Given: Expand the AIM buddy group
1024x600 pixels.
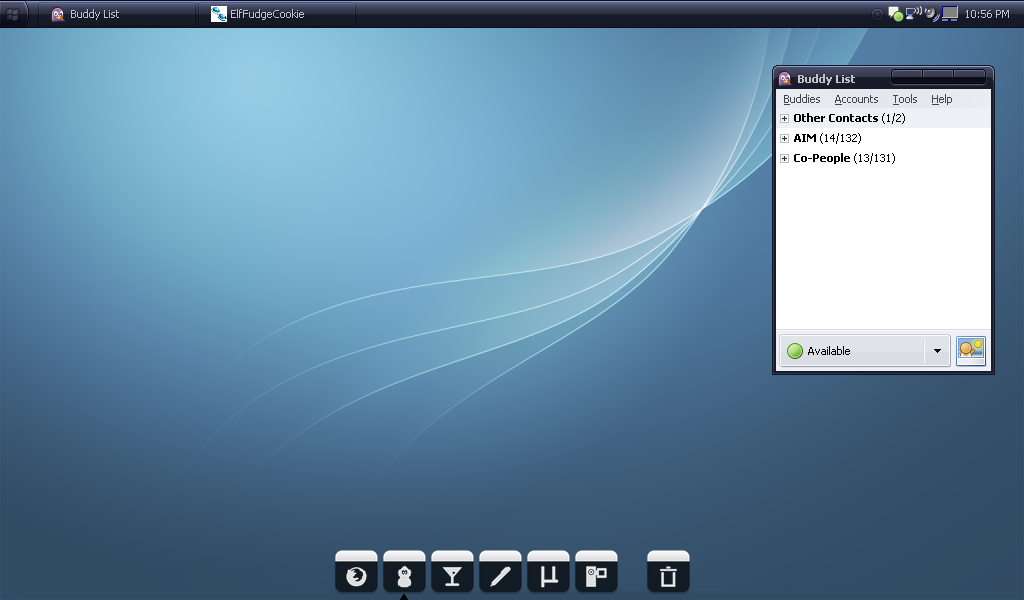Looking at the screenshot, I should click(x=785, y=138).
